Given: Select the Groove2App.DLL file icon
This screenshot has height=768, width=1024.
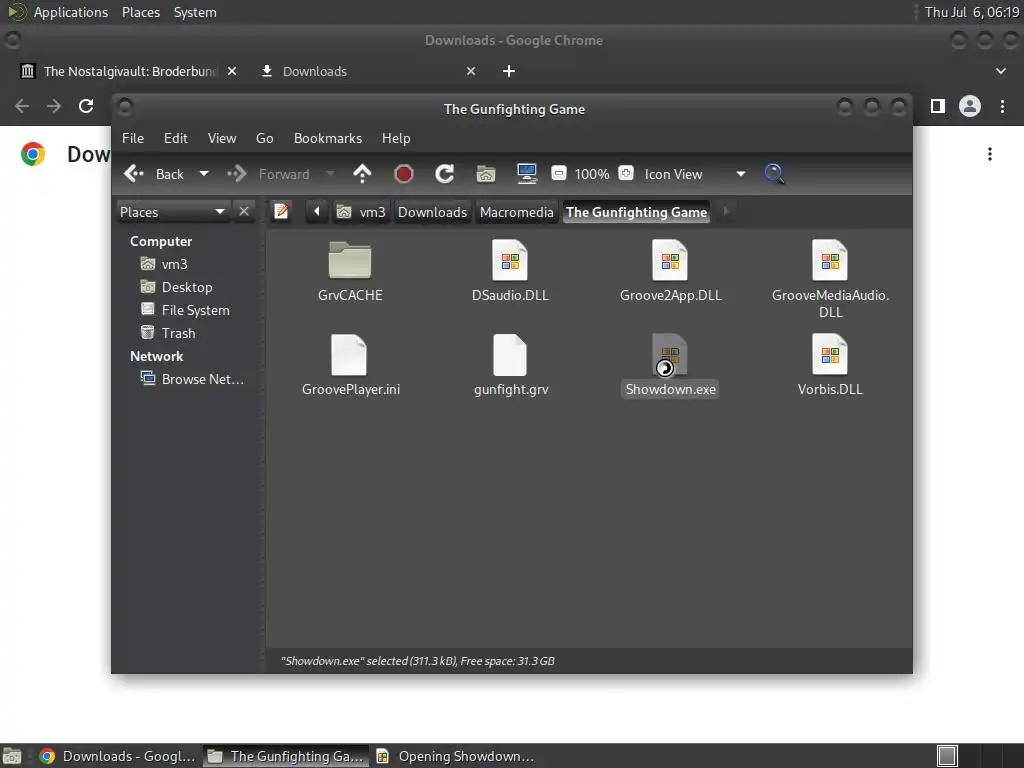Looking at the screenshot, I should [670, 260].
